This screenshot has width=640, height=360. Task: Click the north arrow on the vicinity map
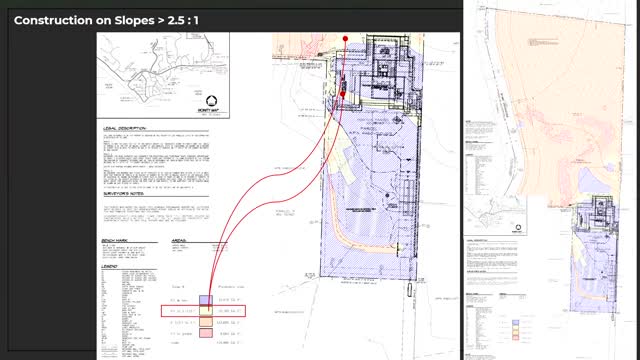tap(211, 100)
